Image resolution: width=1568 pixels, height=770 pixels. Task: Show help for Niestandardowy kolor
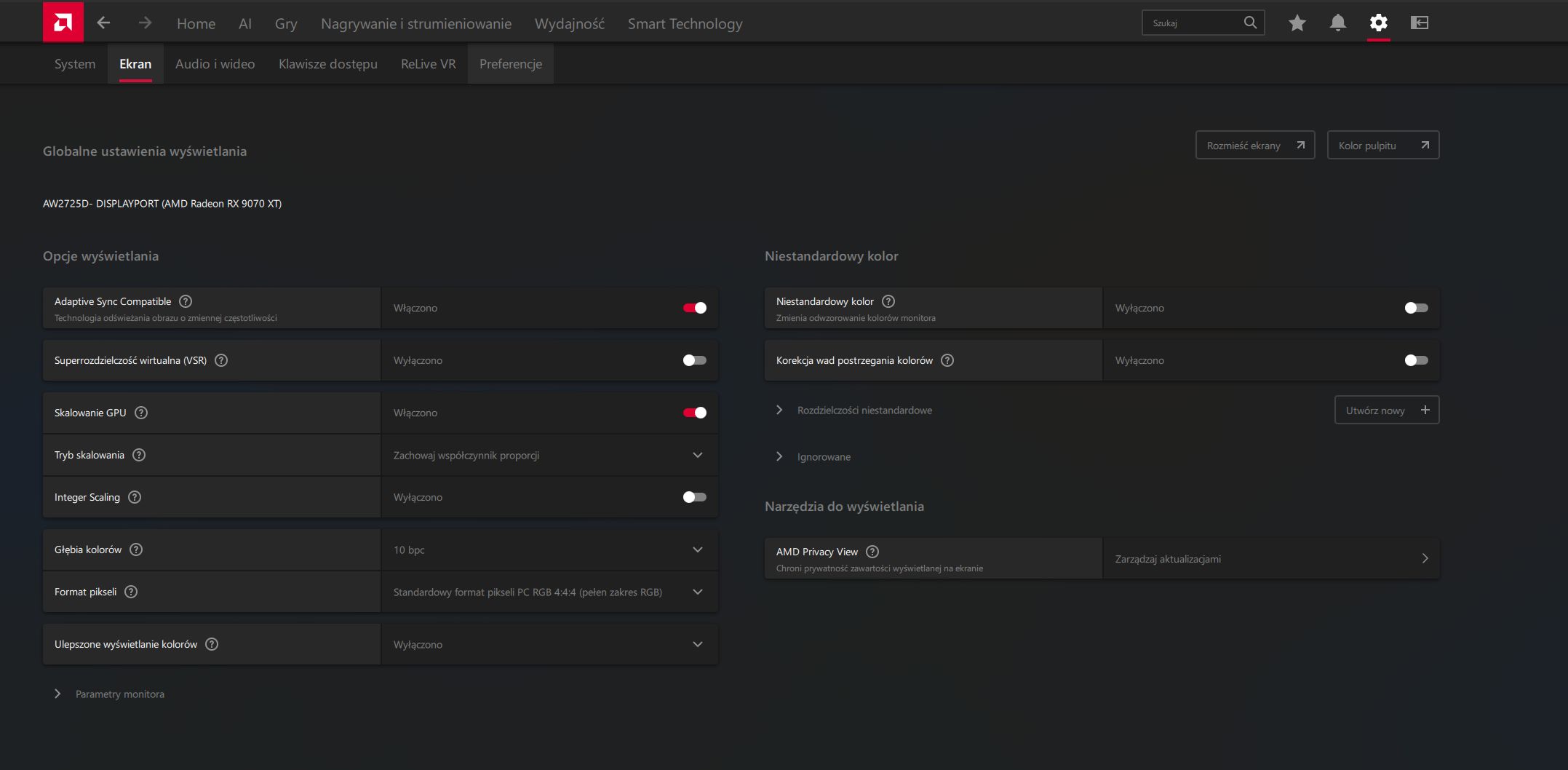click(x=888, y=301)
